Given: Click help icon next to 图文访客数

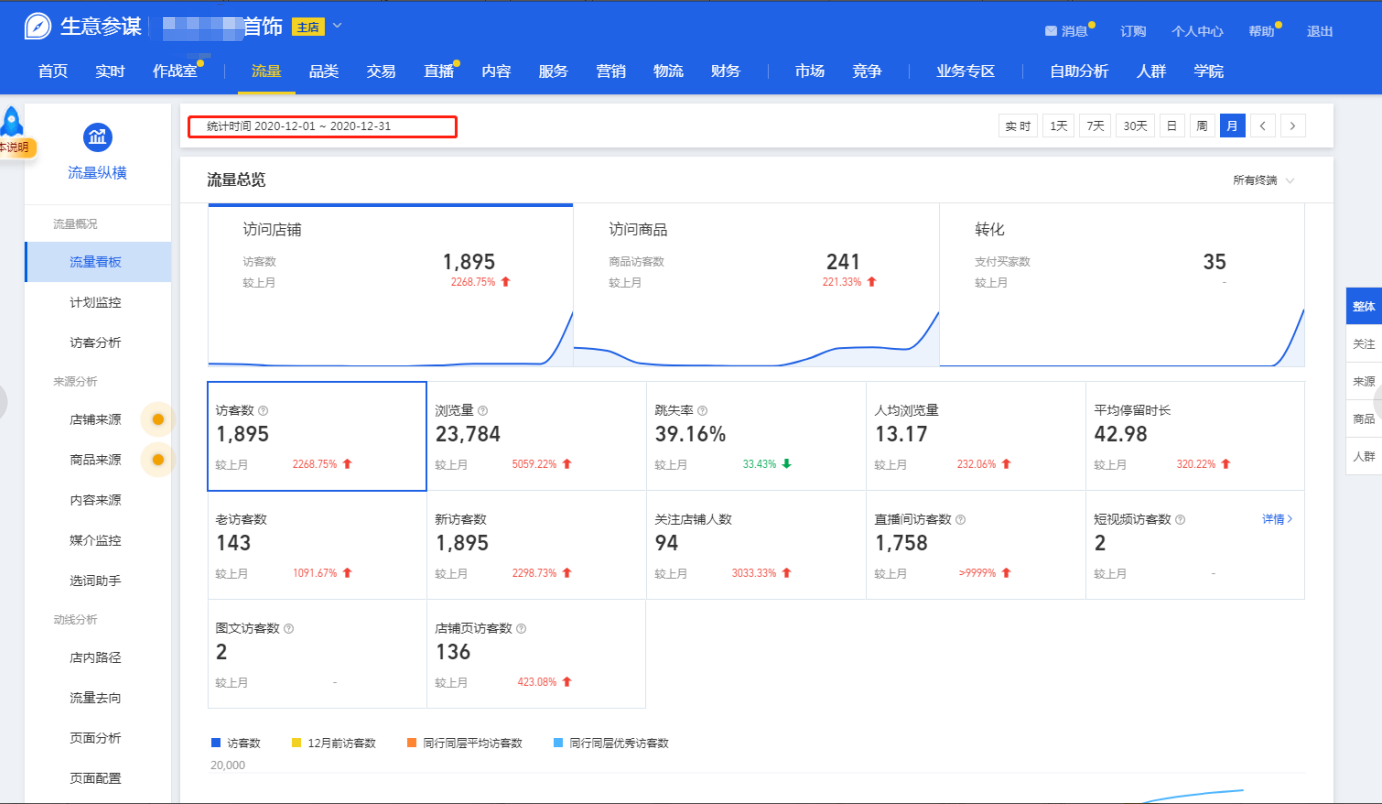Looking at the screenshot, I should coord(289,629).
